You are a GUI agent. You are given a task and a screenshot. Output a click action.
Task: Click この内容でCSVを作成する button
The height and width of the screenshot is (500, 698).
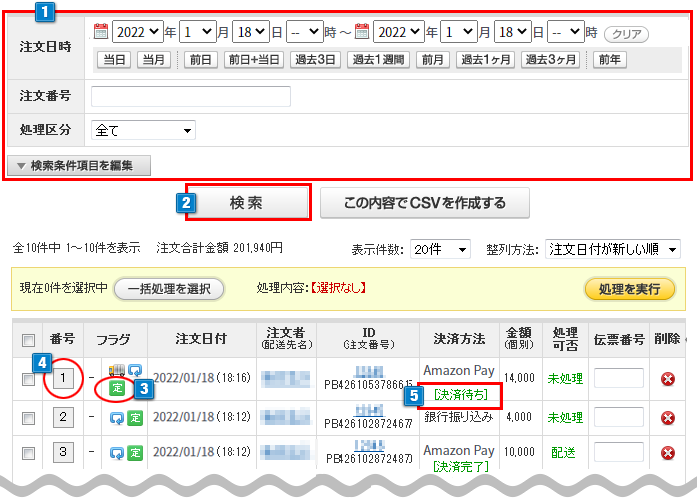(425, 203)
